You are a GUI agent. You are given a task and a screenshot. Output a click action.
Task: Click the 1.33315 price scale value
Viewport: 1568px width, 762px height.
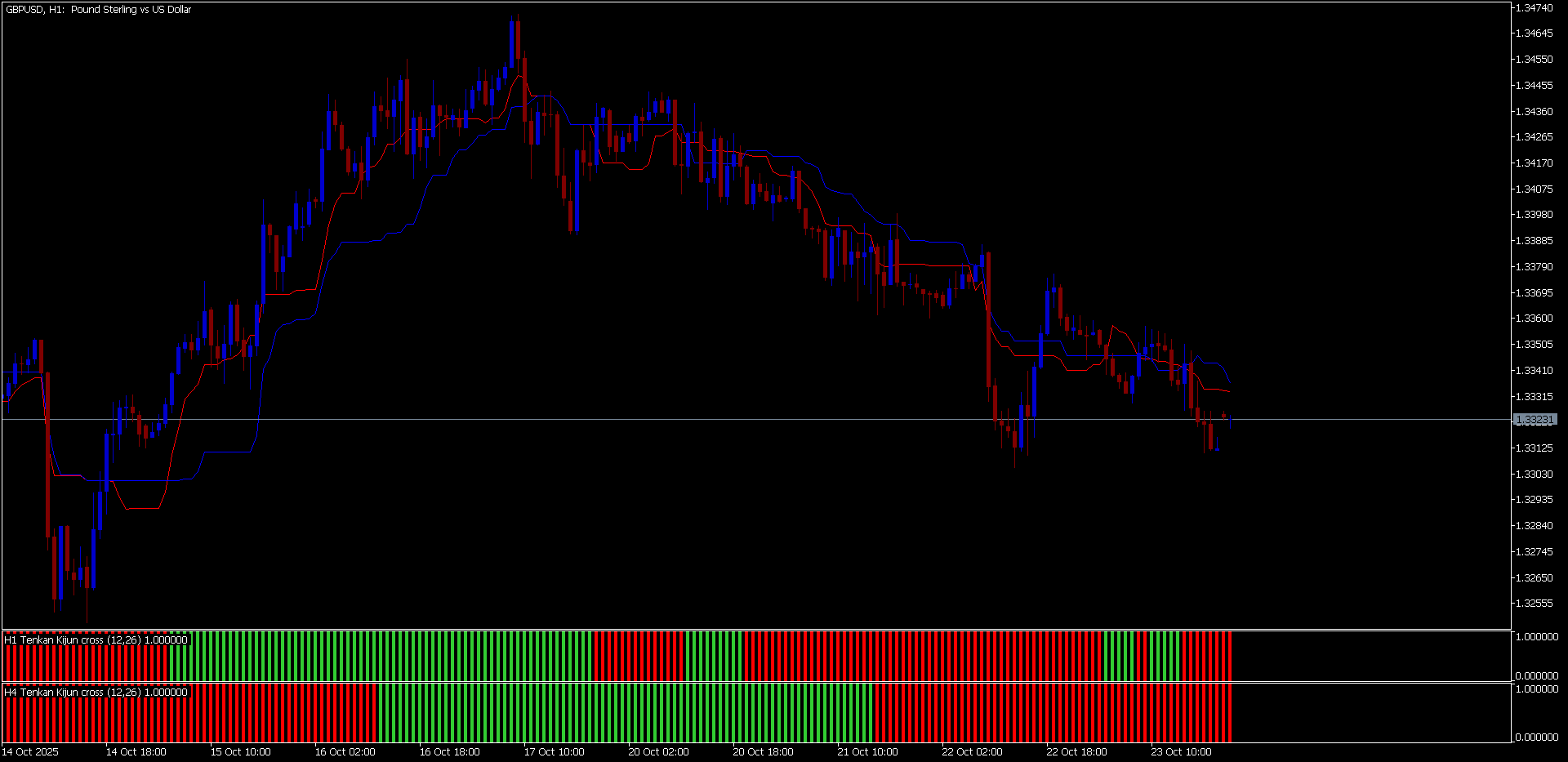(1534, 397)
